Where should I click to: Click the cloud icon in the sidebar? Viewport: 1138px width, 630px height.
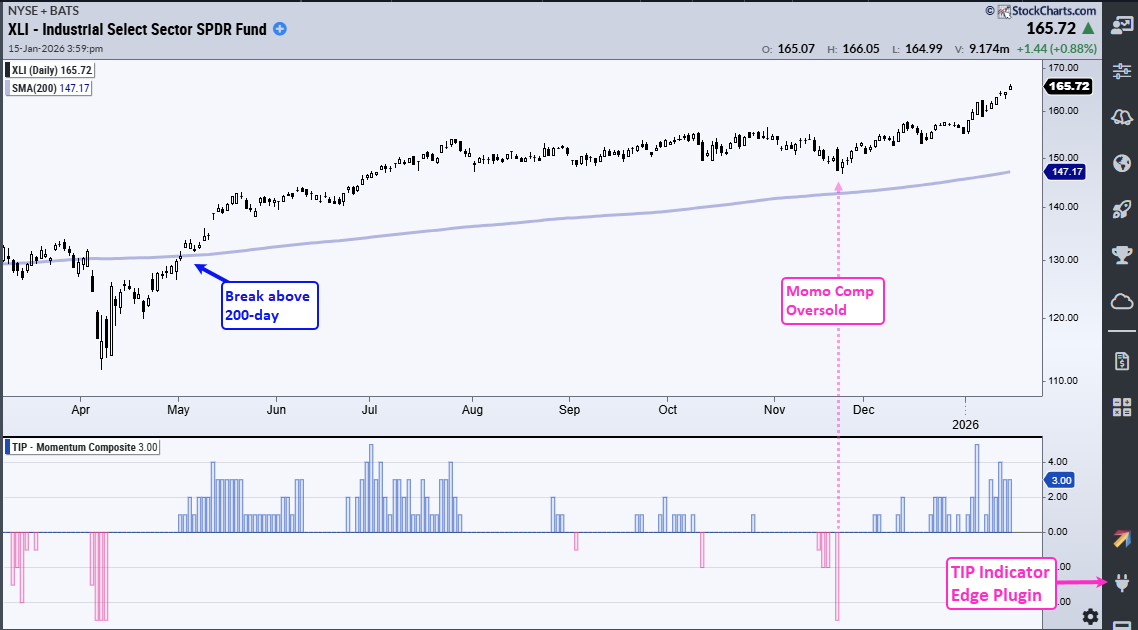pos(1121,301)
